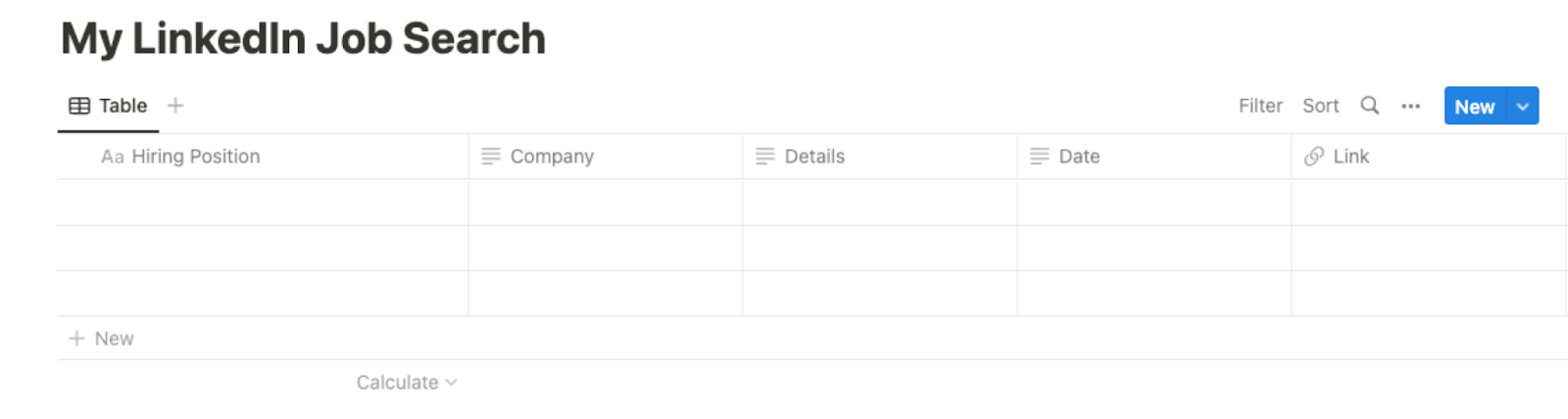
Task: Click the text icon beside Details header
Action: pyautogui.click(x=765, y=157)
